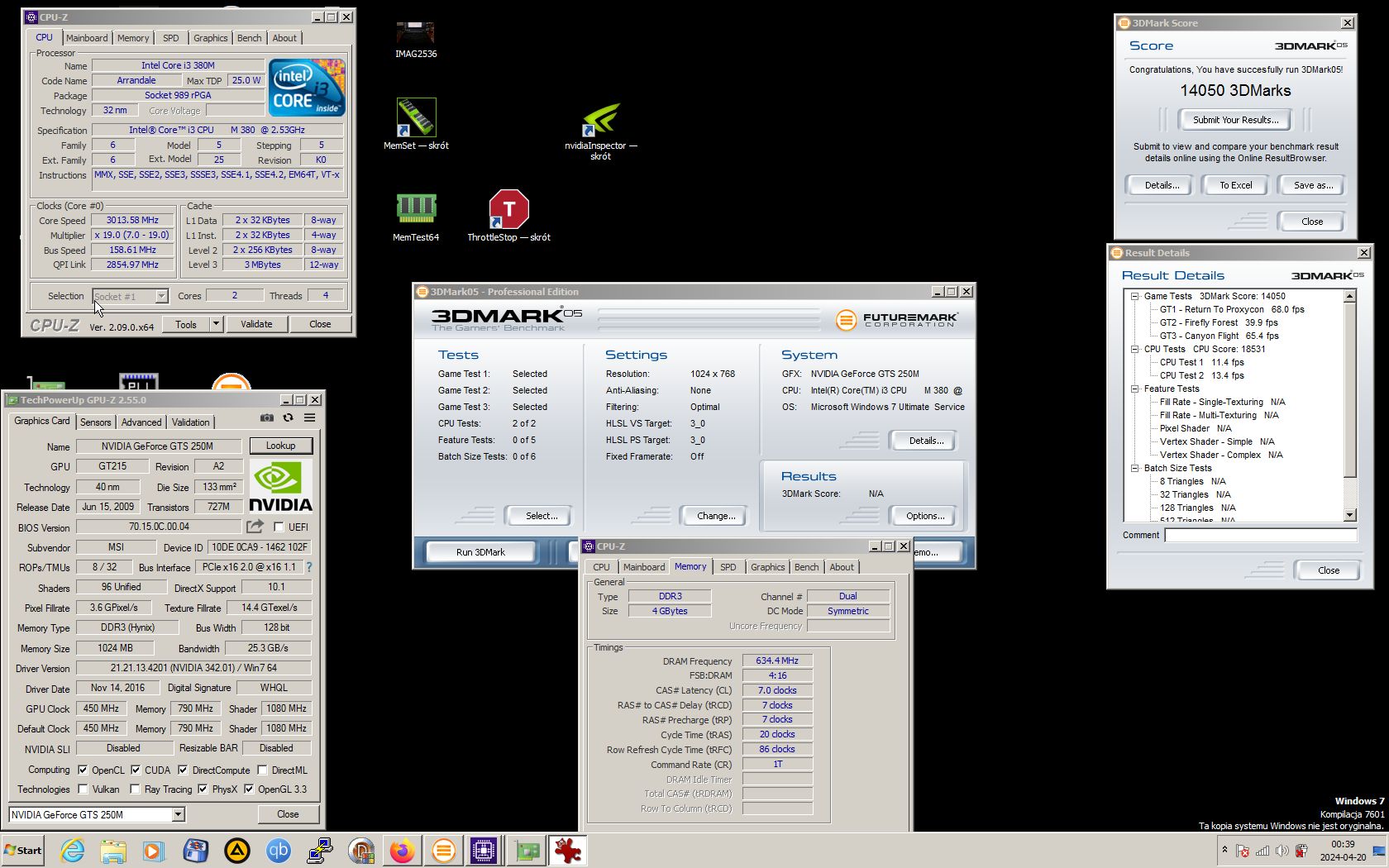Open IMAG2536 desktop image file

tap(415, 39)
